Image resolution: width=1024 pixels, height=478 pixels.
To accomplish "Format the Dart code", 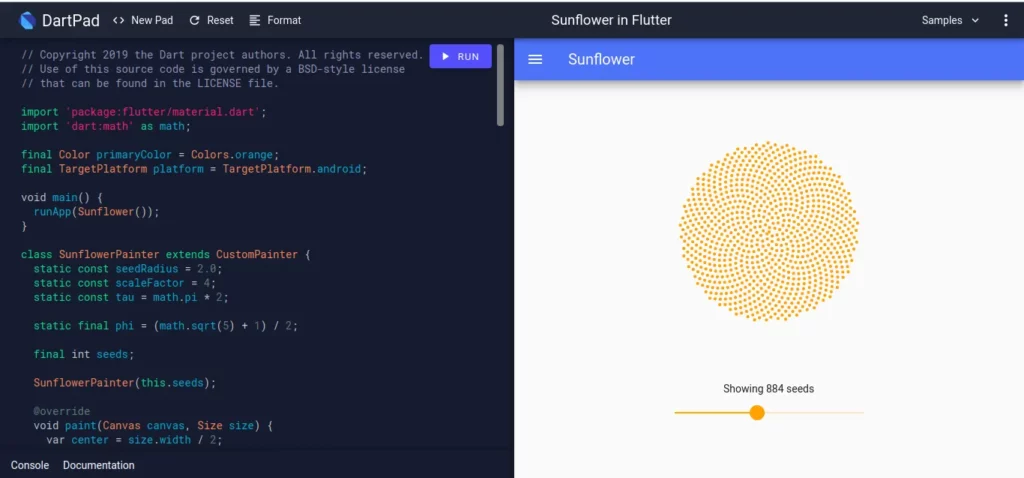I will point(275,20).
